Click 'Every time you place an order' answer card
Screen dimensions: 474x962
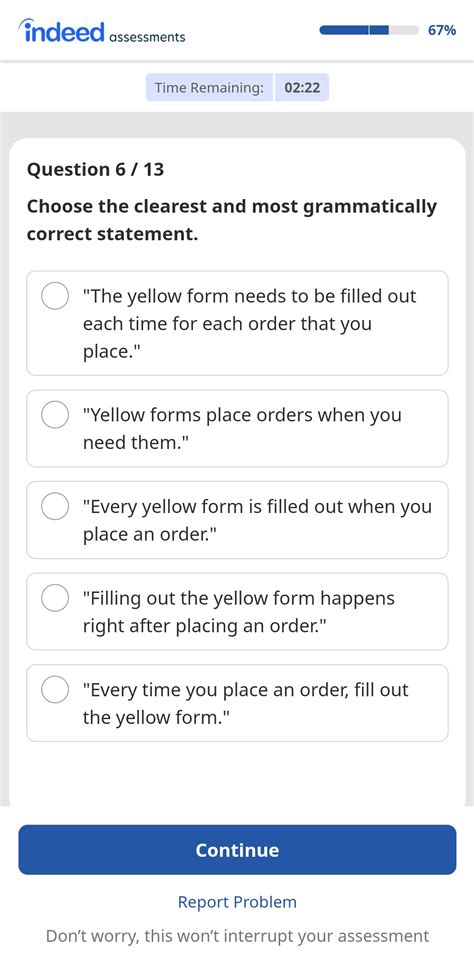click(x=237, y=703)
